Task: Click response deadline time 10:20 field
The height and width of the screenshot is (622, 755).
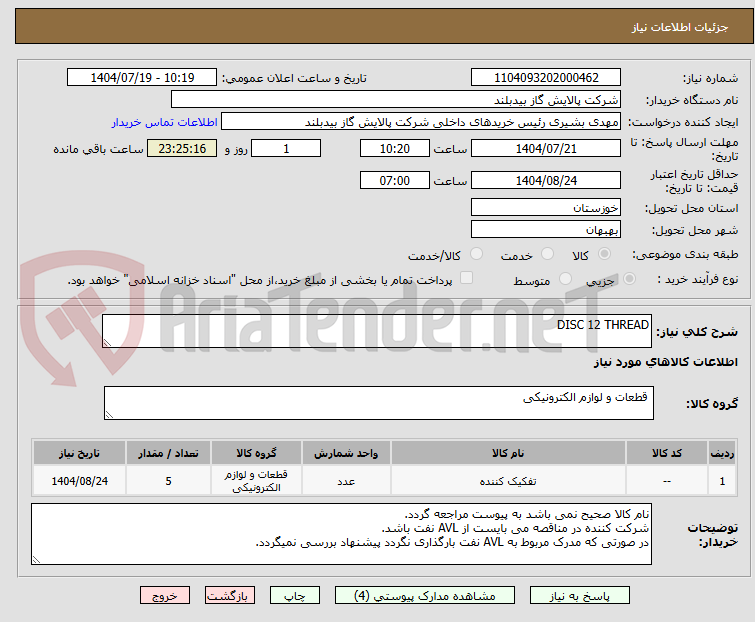Action: [x=395, y=149]
